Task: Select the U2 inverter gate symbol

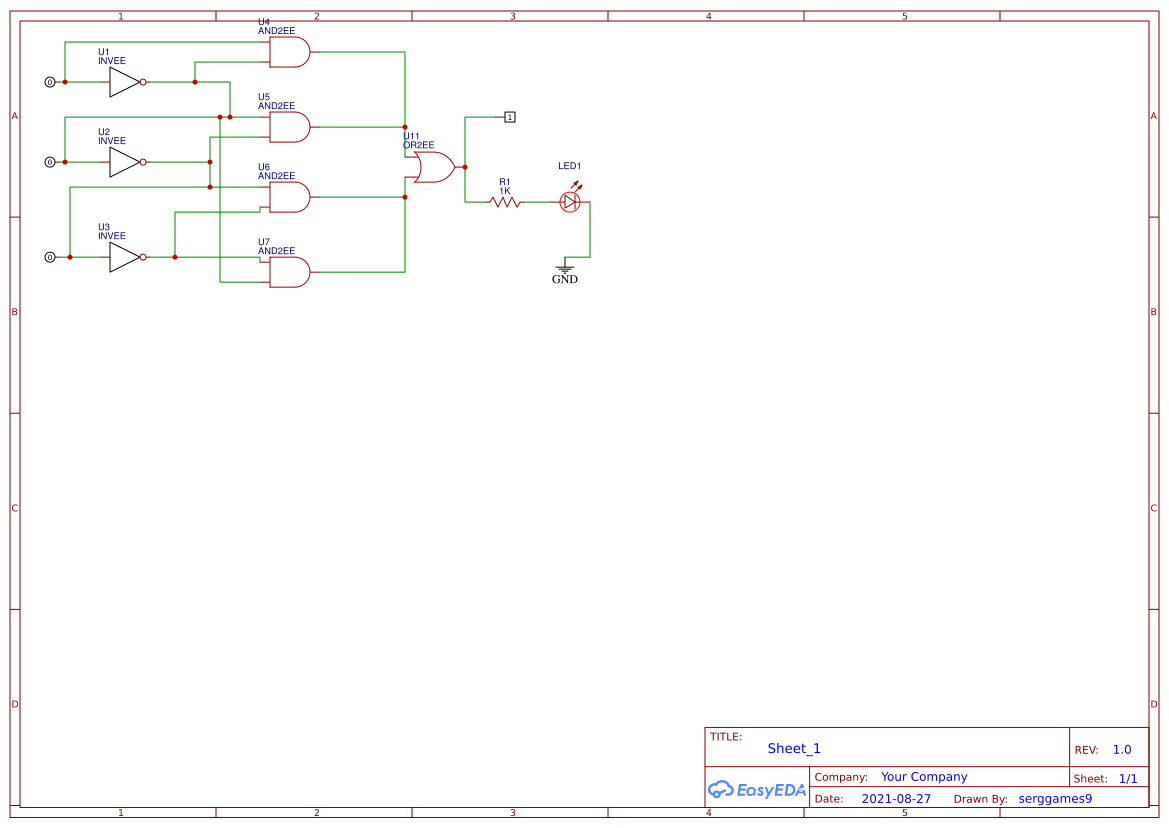Action: (x=125, y=162)
